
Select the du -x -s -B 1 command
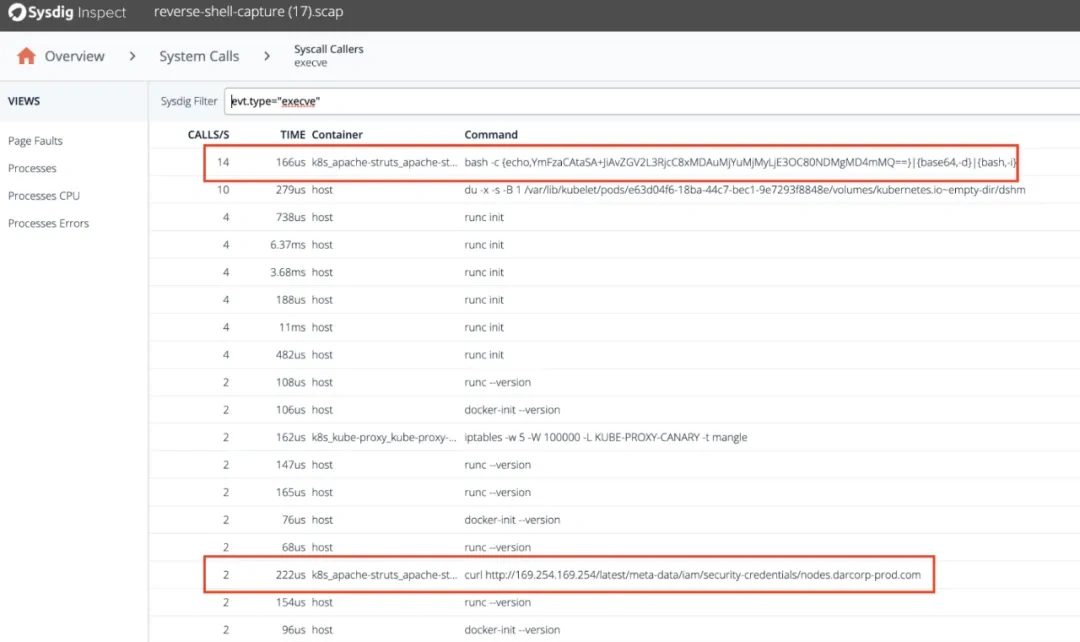pos(745,190)
